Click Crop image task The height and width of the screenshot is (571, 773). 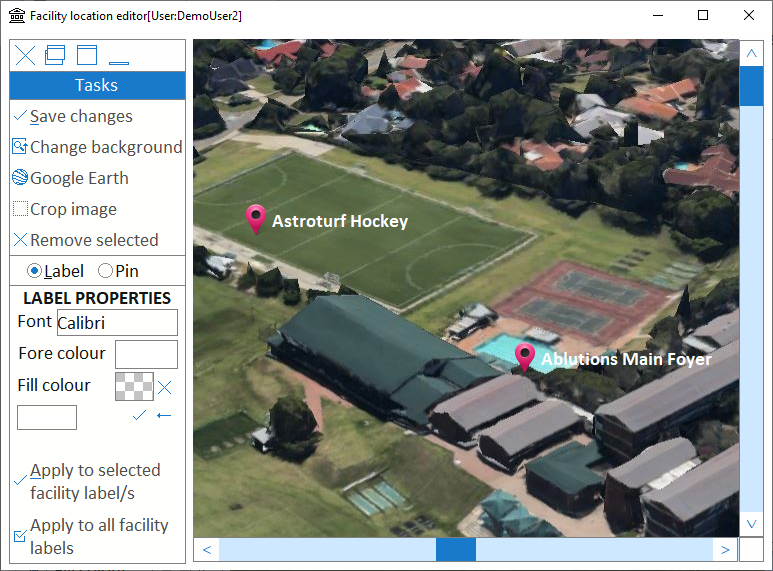pos(72,209)
